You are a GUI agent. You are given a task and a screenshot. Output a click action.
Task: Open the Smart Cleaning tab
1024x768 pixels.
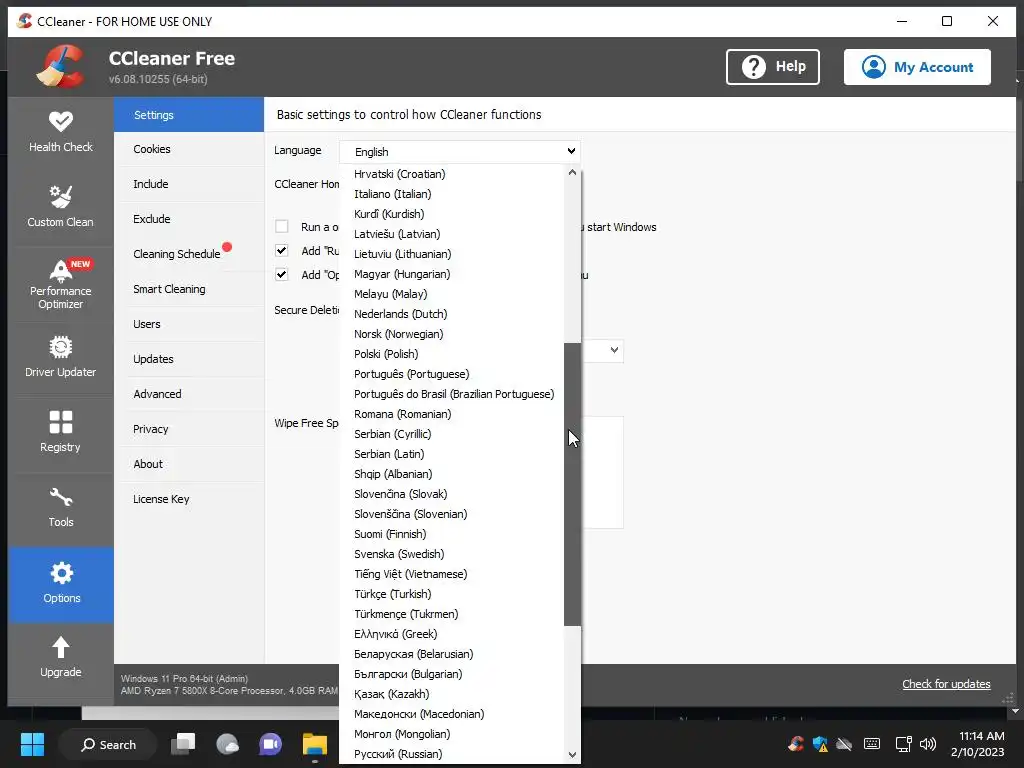(x=189, y=289)
